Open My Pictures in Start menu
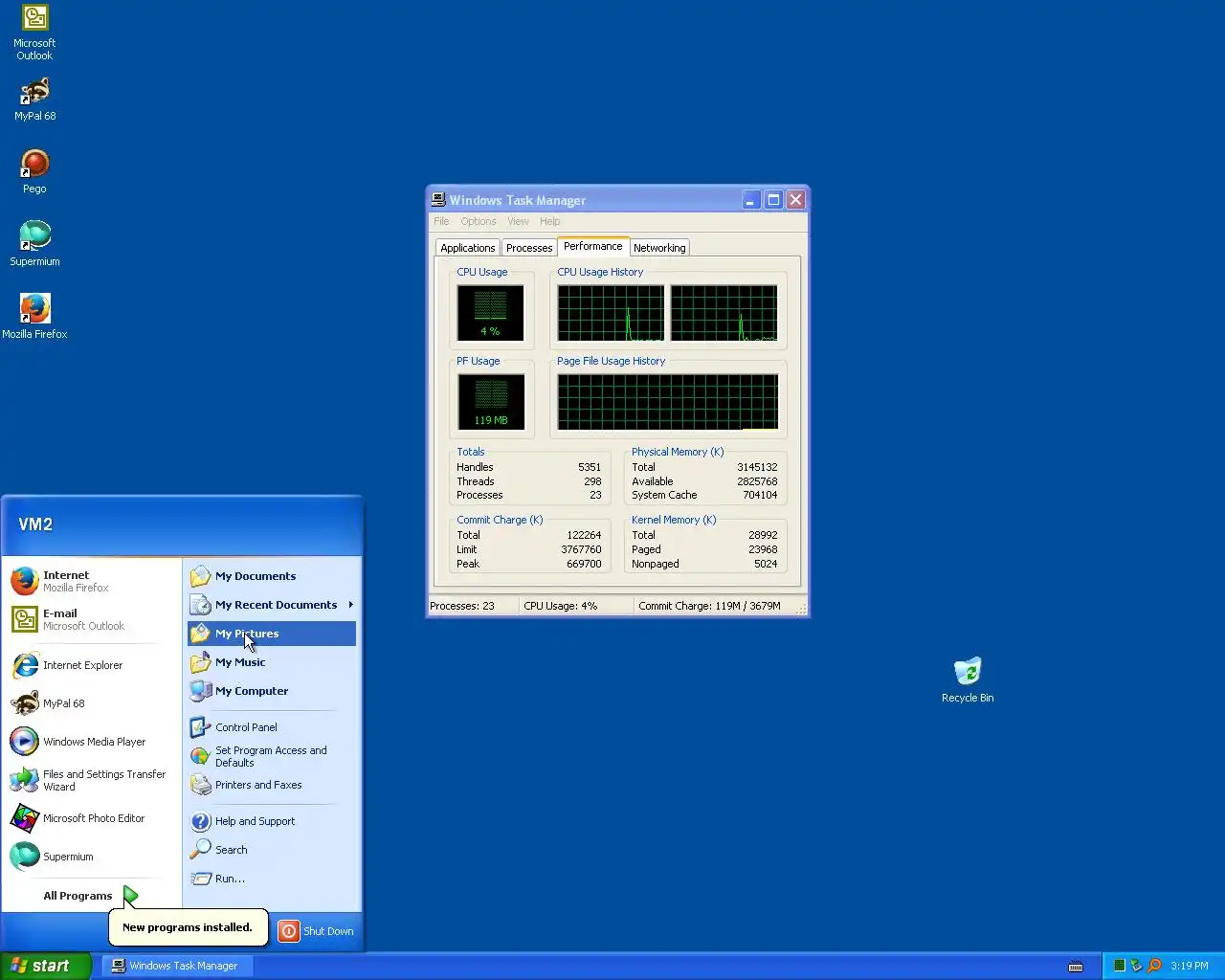This screenshot has height=980, width=1225. click(272, 634)
